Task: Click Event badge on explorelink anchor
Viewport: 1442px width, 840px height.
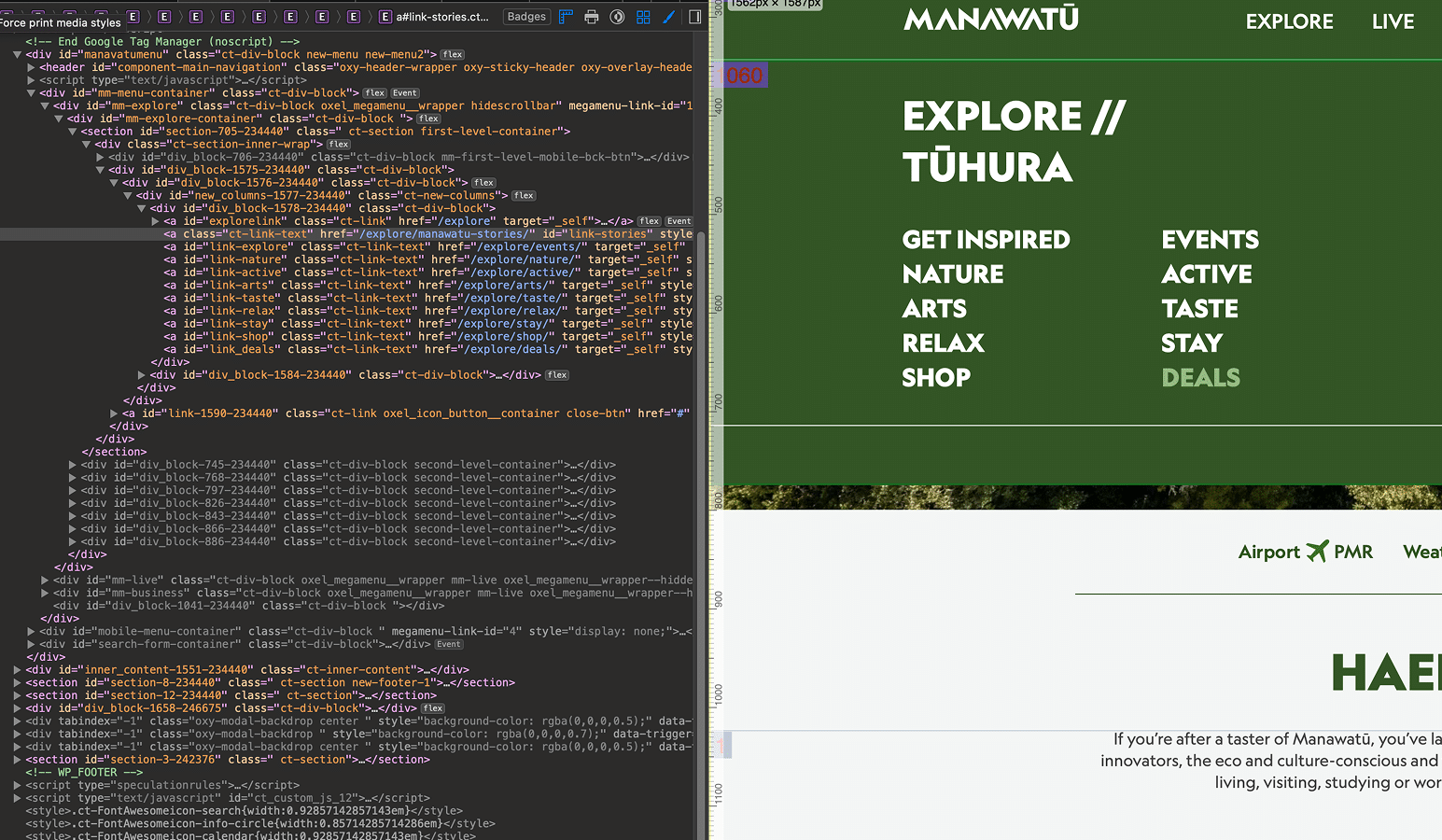Action: (679, 221)
